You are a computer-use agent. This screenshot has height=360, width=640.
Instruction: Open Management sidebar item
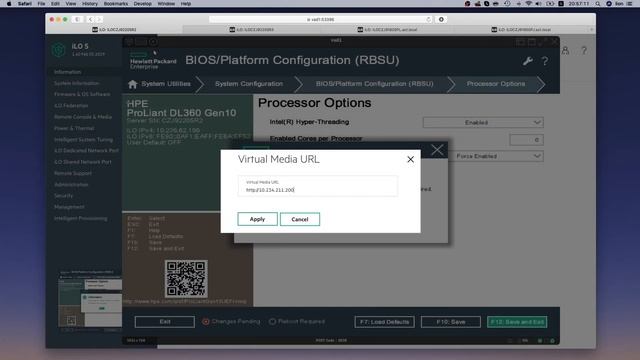69,207
